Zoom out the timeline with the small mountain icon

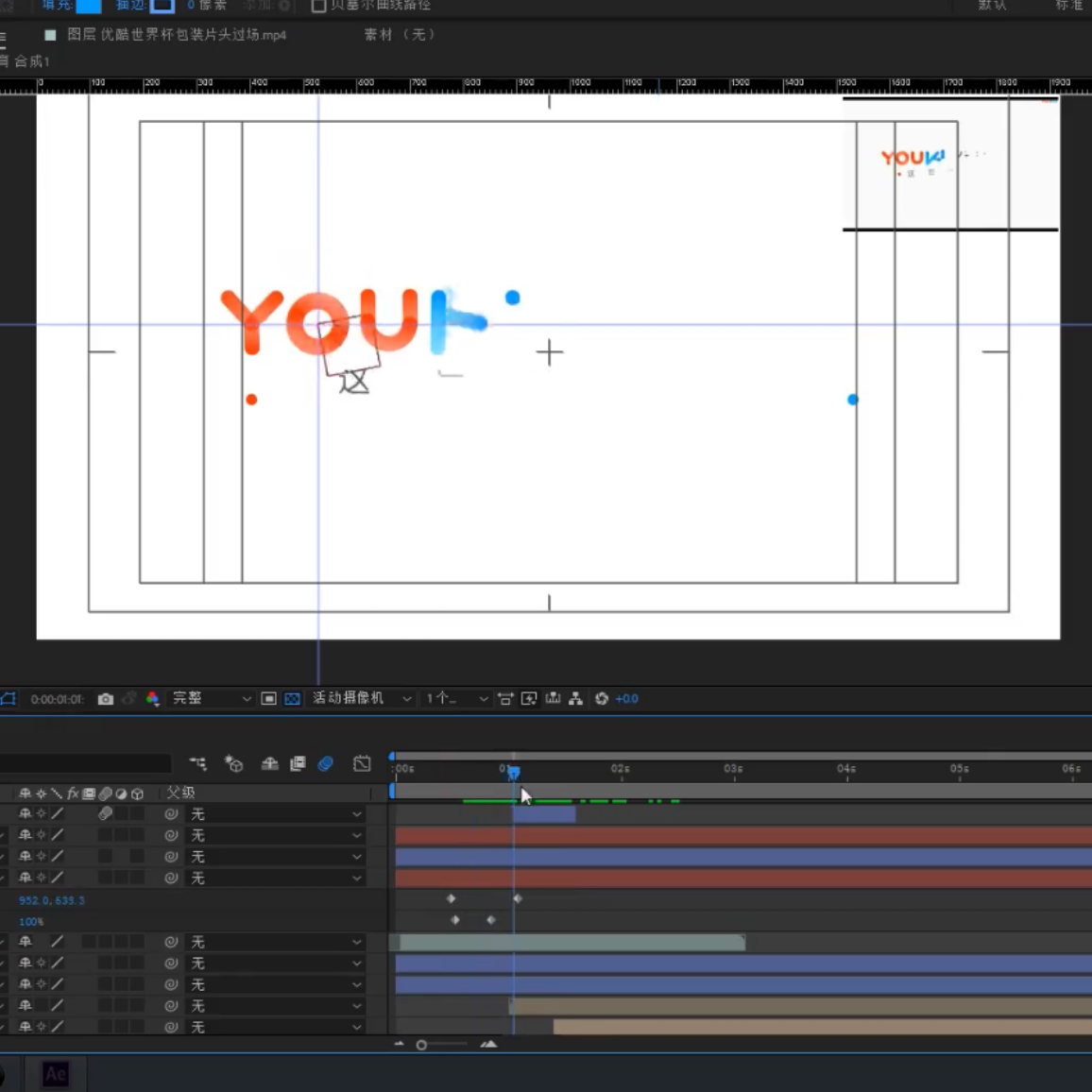pyautogui.click(x=399, y=1044)
